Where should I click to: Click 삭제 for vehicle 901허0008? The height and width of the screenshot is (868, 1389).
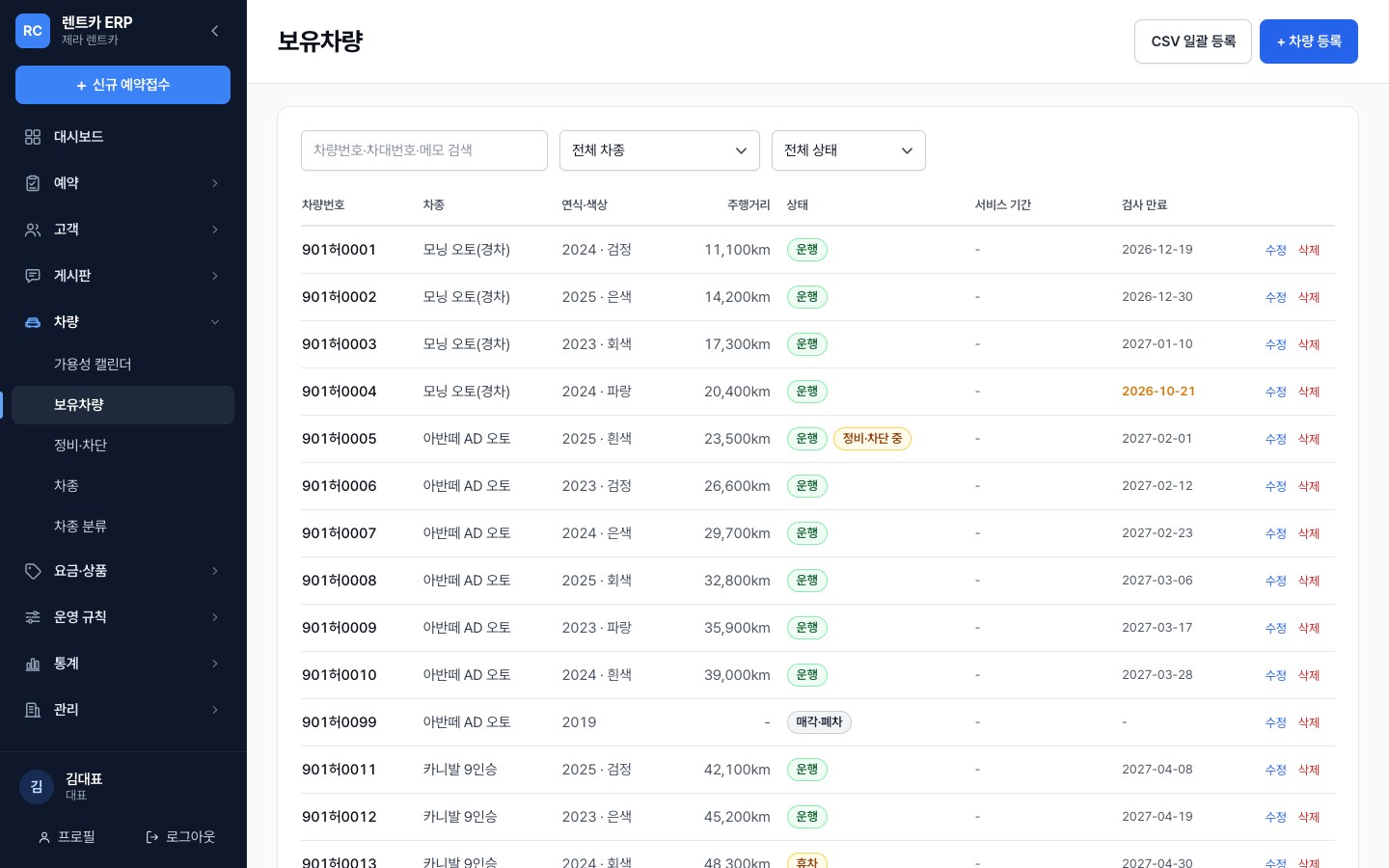pyautogui.click(x=1309, y=581)
